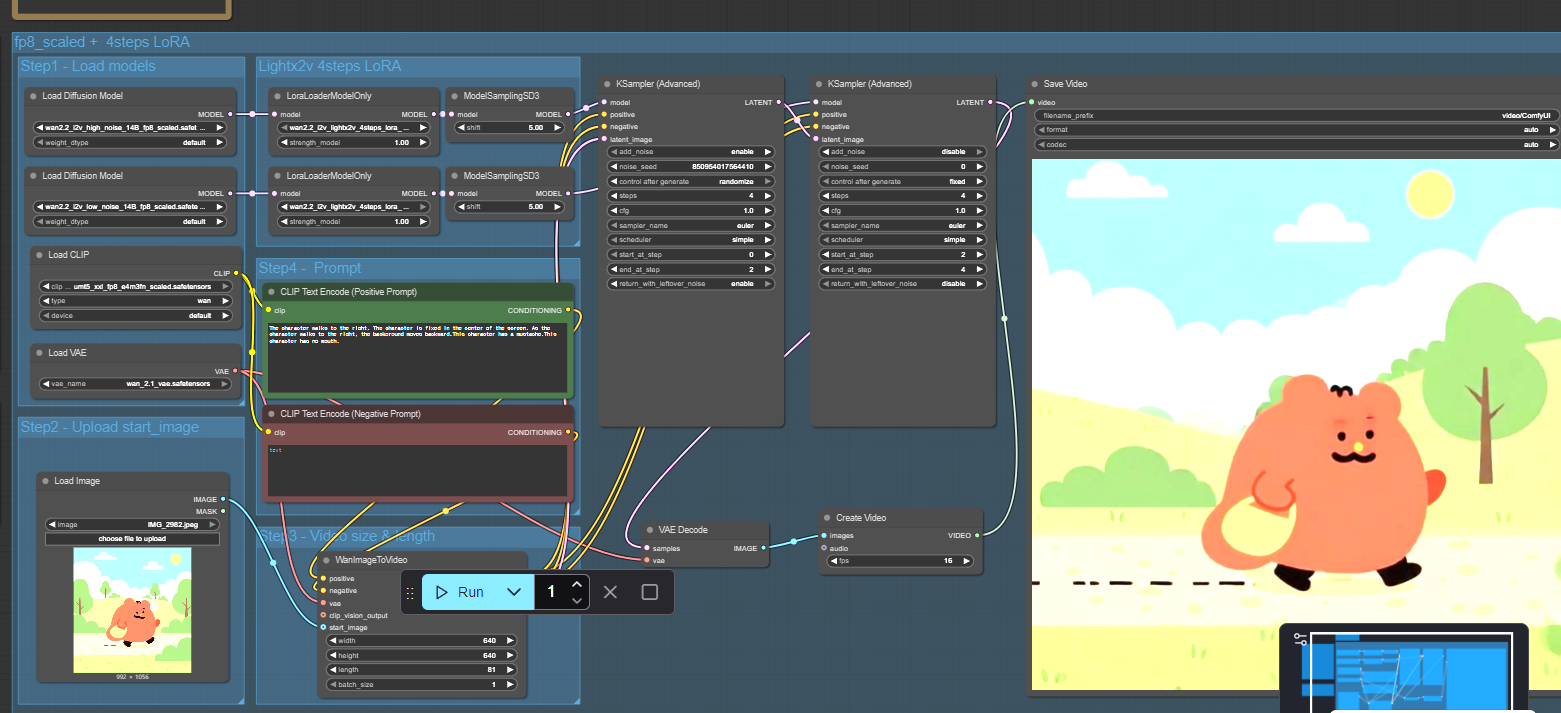Click the audio input slot on Create Video
The width and height of the screenshot is (1561, 713).
824,548
